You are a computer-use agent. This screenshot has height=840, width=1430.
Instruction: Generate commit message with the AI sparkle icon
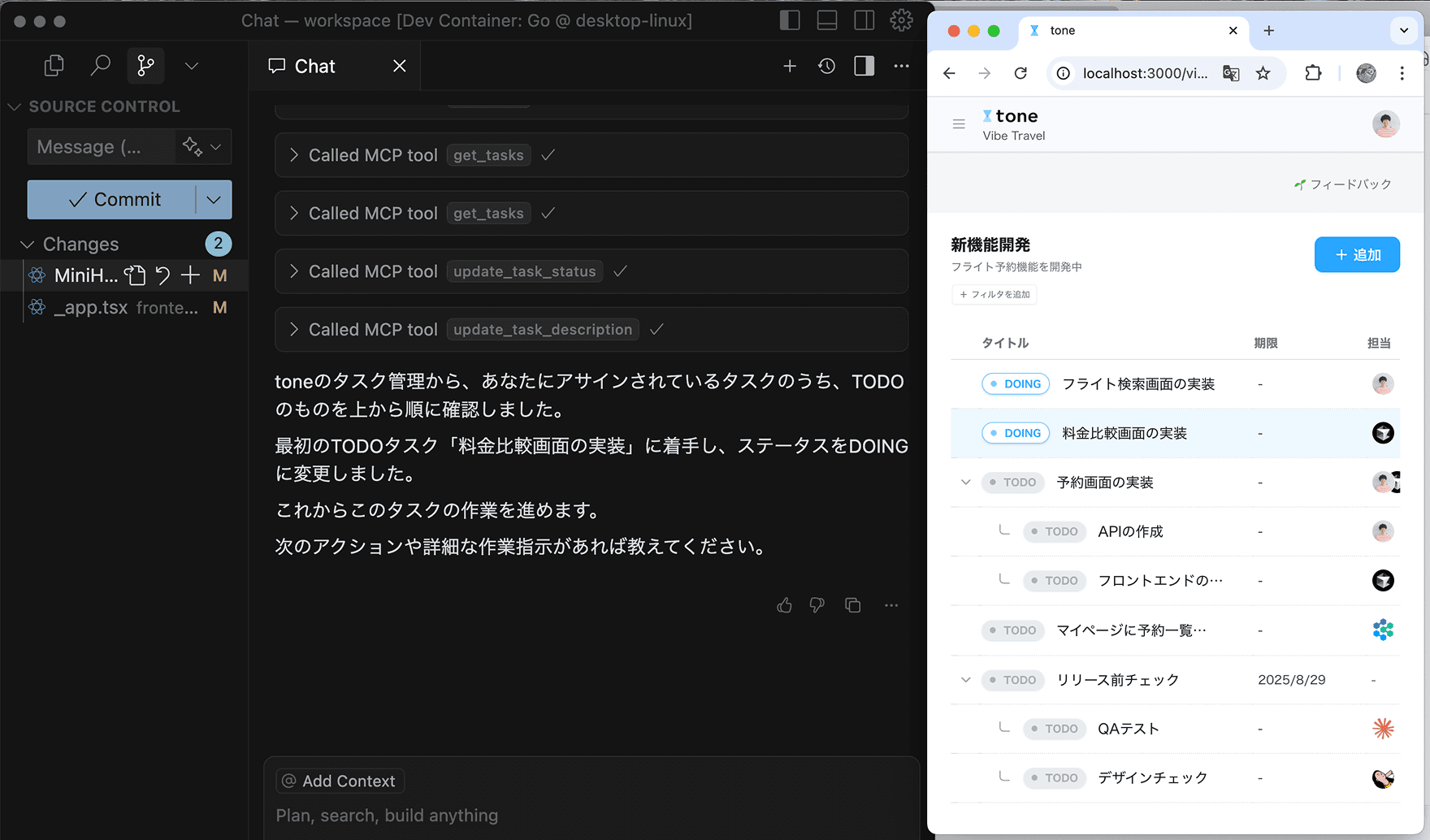[x=191, y=146]
